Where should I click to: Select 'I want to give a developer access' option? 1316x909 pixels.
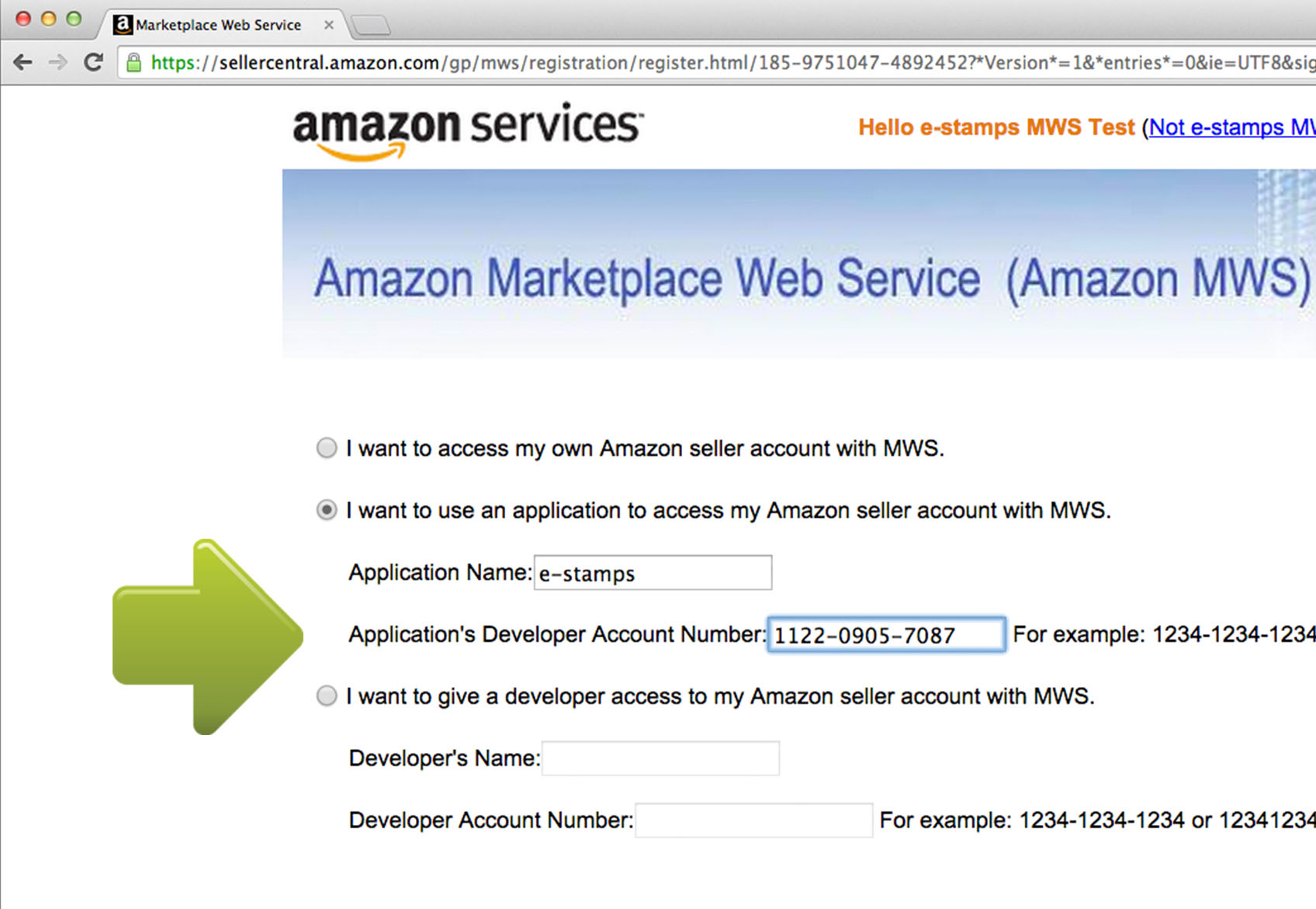click(x=326, y=696)
